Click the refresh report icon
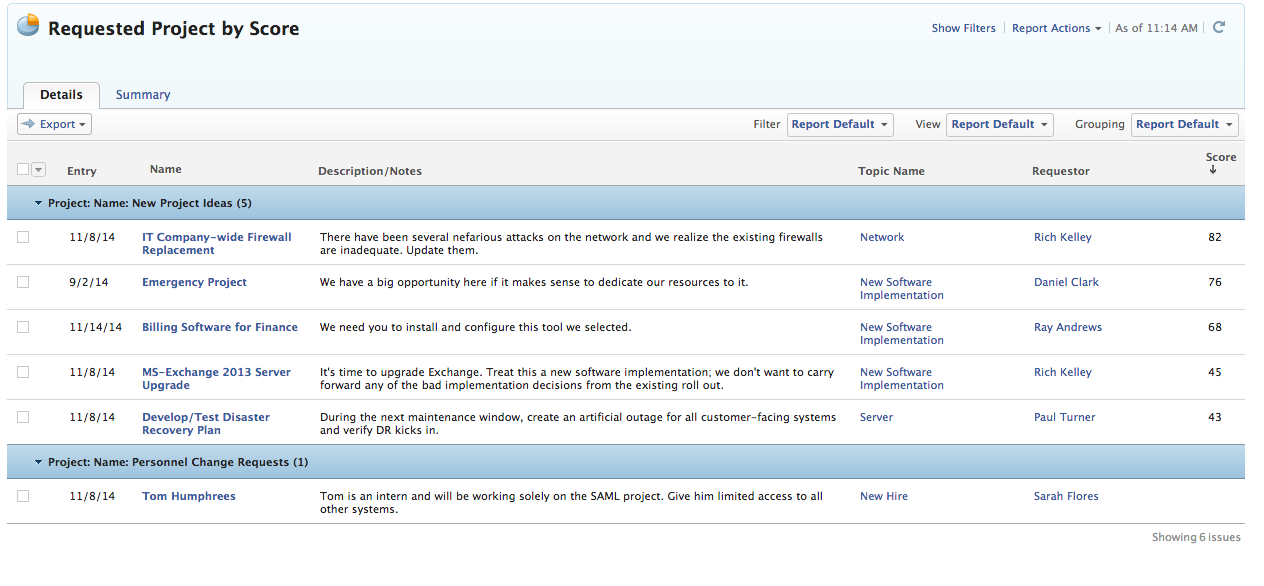 pyautogui.click(x=1218, y=28)
